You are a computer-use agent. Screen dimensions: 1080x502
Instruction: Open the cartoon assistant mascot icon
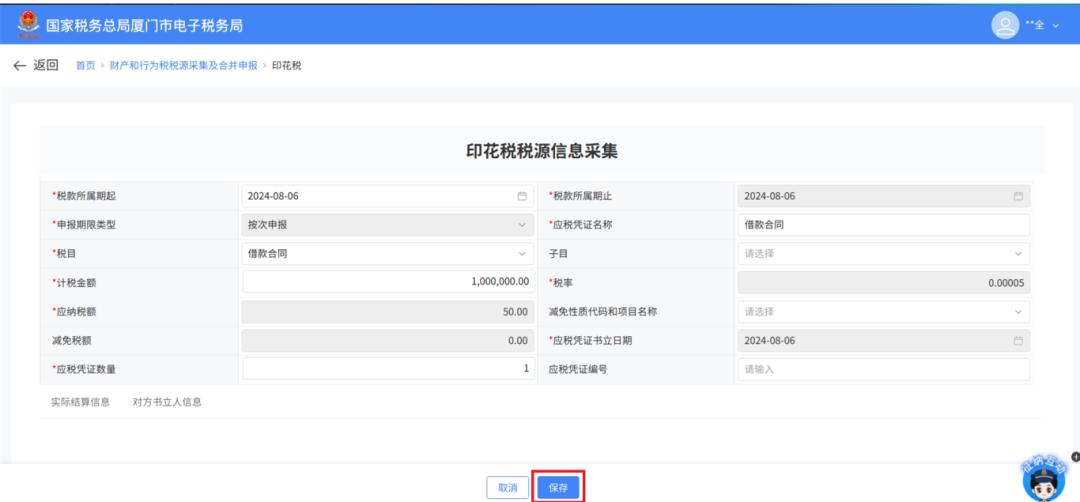coord(1043,479)
